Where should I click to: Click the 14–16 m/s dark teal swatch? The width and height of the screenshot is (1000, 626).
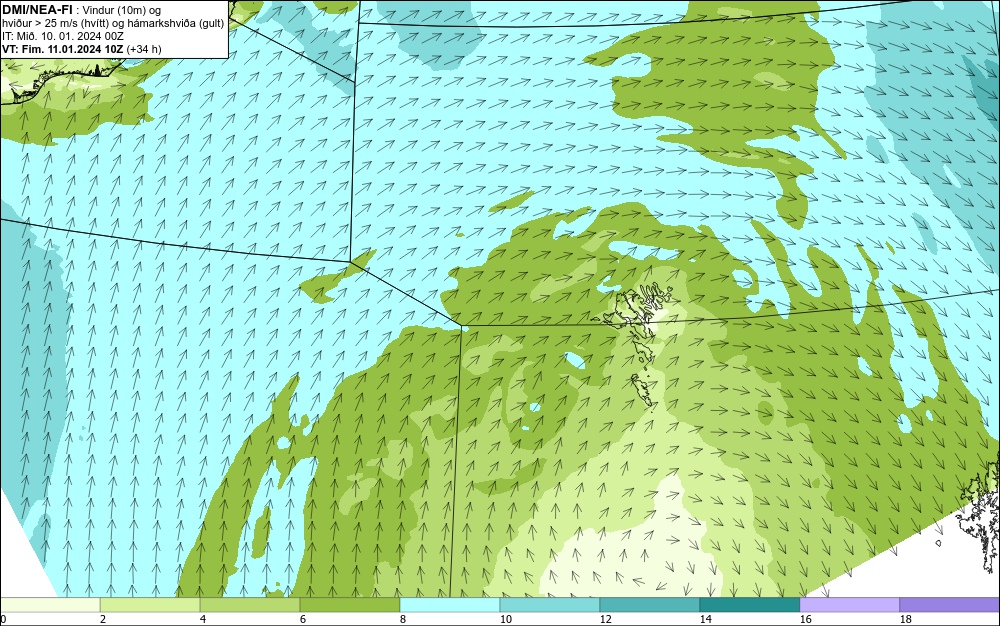pos(750,605)
